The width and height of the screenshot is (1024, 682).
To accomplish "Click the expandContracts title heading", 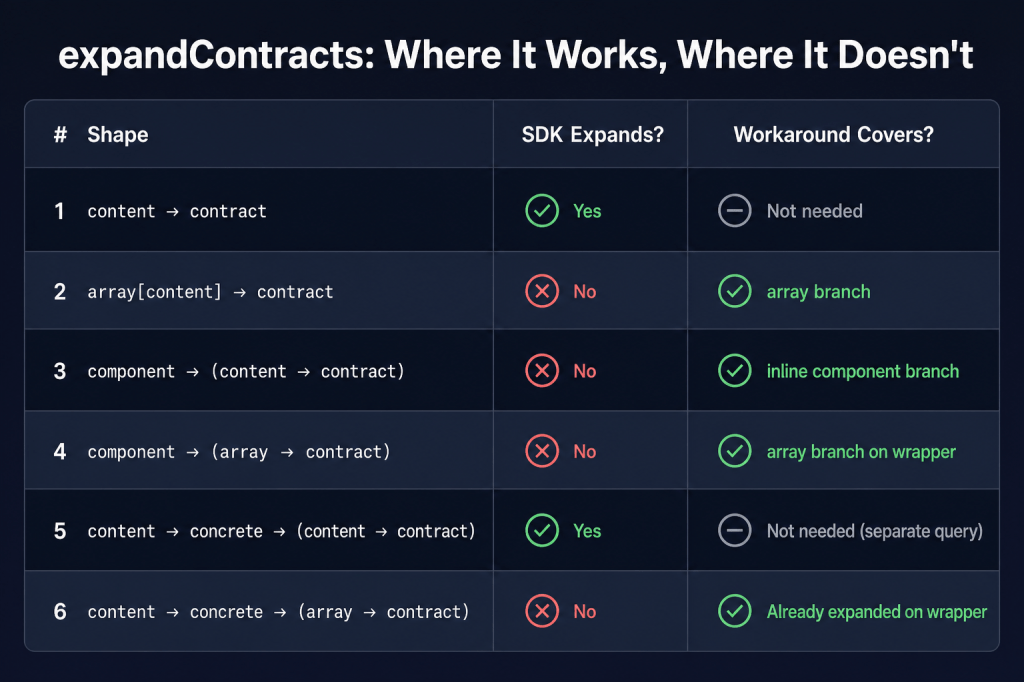I will 515,55.
